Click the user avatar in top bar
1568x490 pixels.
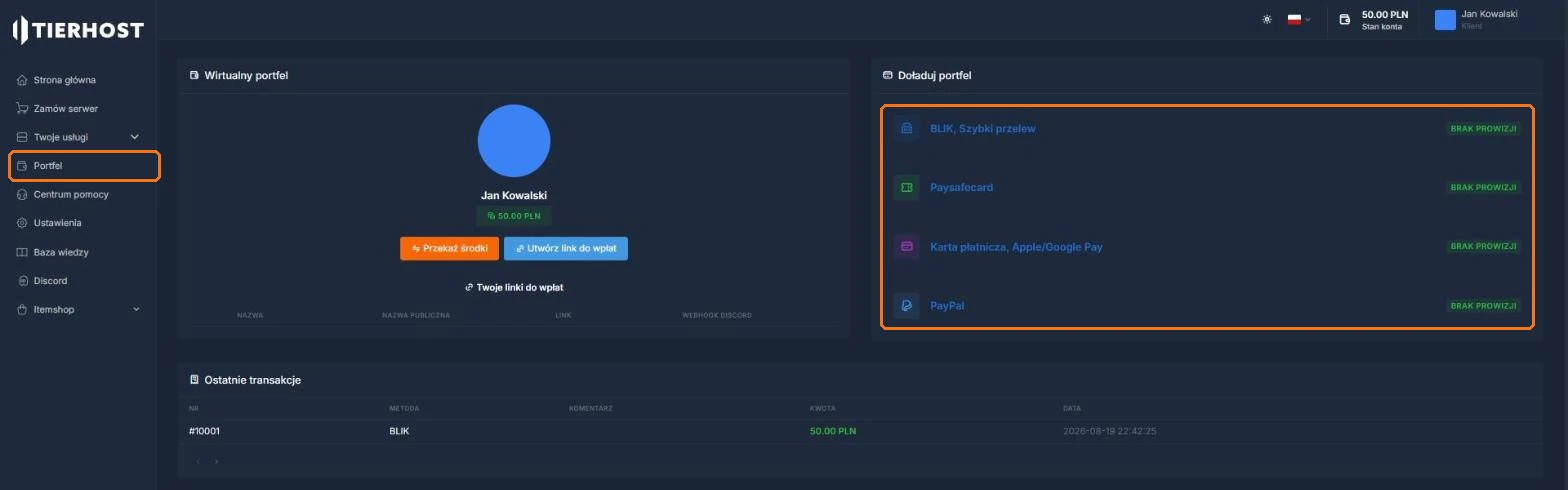coord(1445,20)
